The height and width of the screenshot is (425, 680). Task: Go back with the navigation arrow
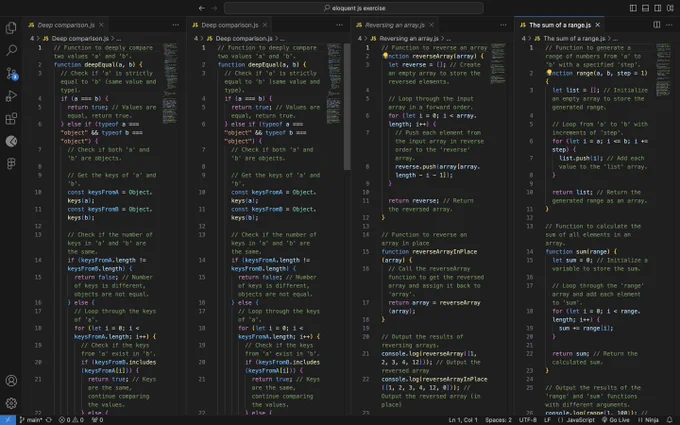(202, 8)
